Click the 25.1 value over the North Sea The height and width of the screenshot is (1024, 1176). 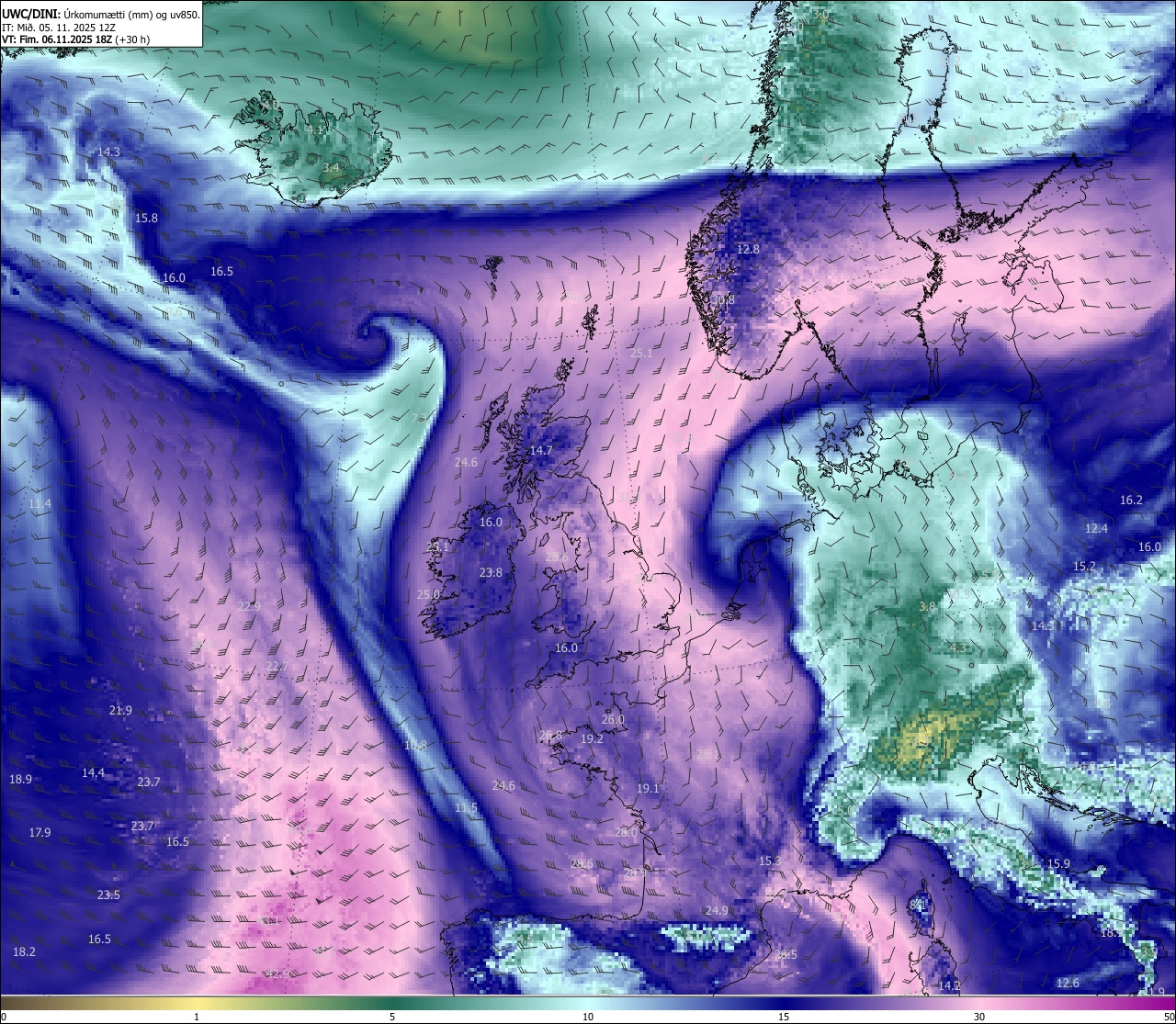641,354
